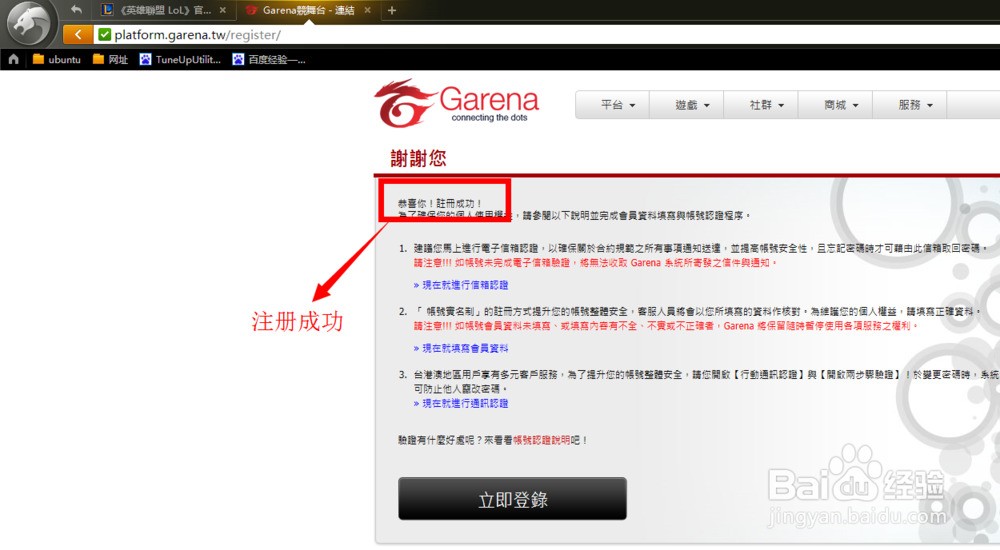Click the address bar with platform.garena.tw/register/
Image resolution: width=1000 pixels, height=550 pixels.
point(548,34)
